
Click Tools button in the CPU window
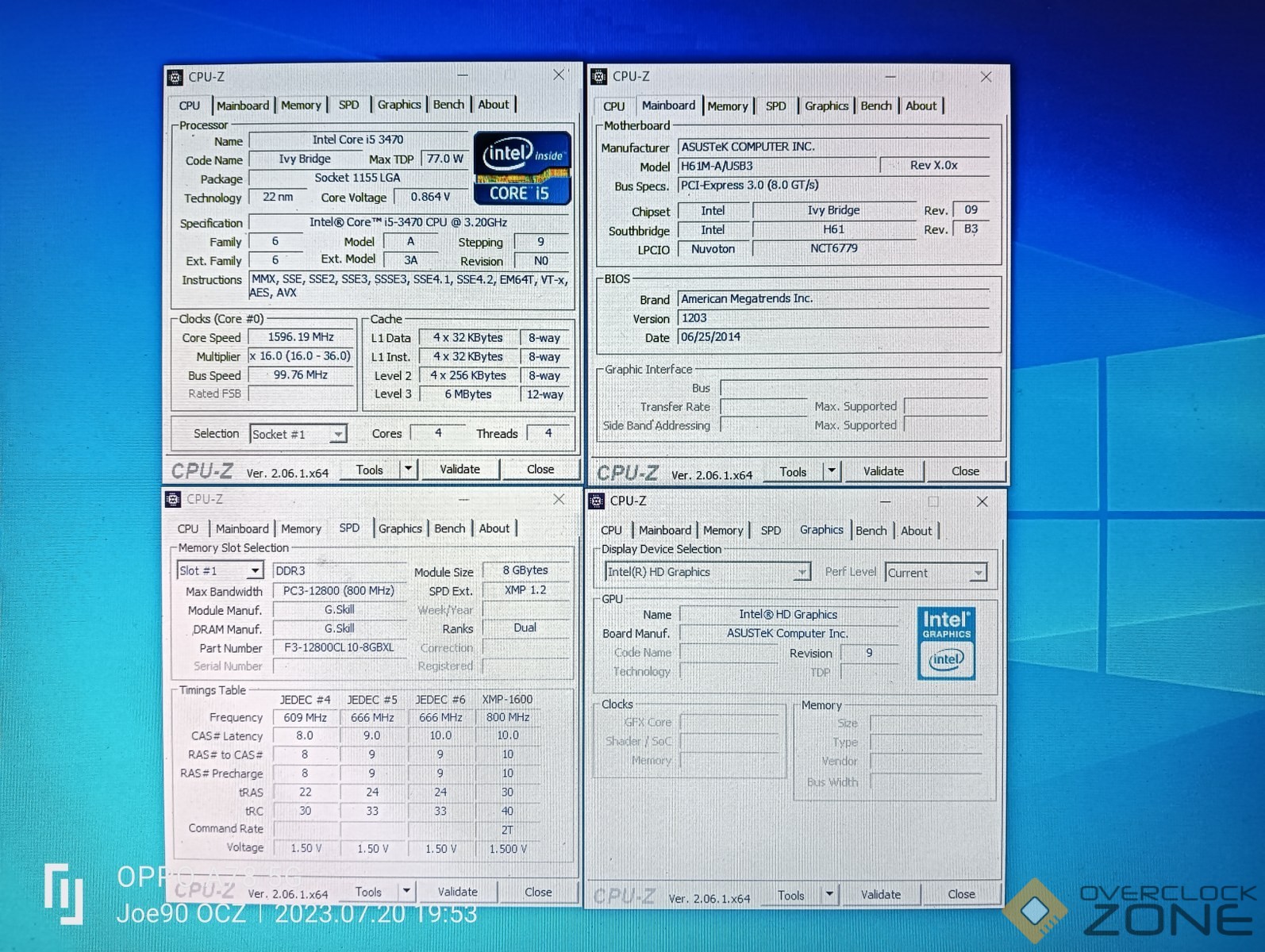[369, 470]
